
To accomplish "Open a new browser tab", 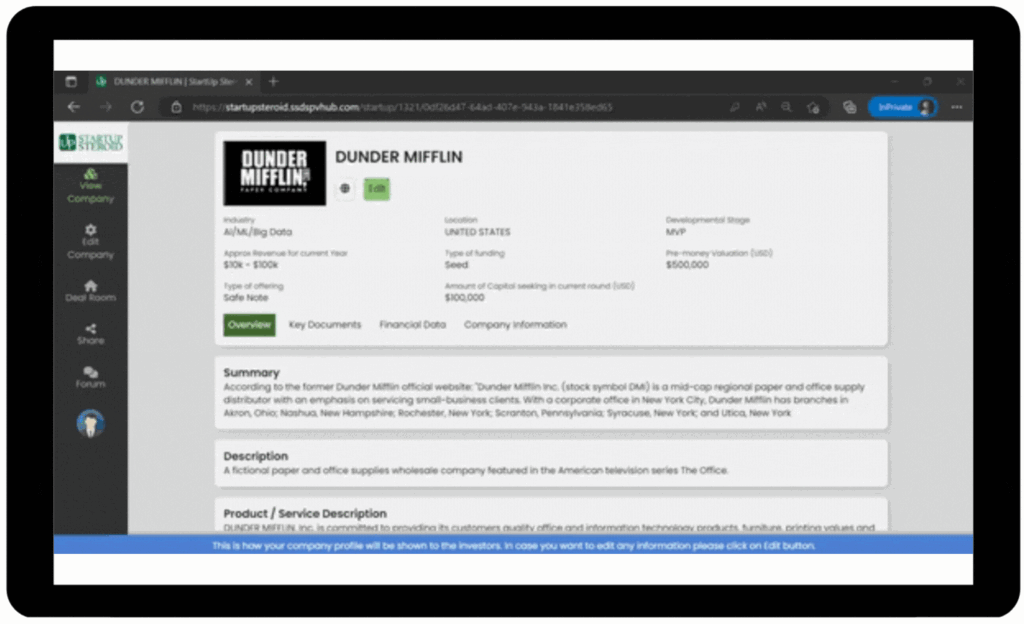I will 274,82.
